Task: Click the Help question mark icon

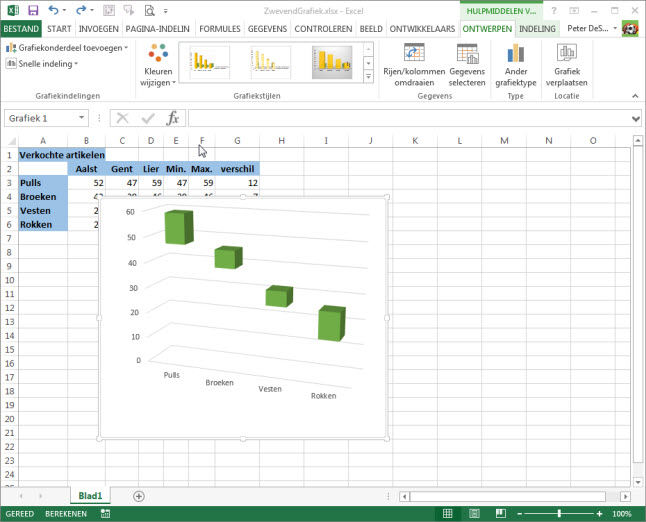Action: tap(554, 11)
